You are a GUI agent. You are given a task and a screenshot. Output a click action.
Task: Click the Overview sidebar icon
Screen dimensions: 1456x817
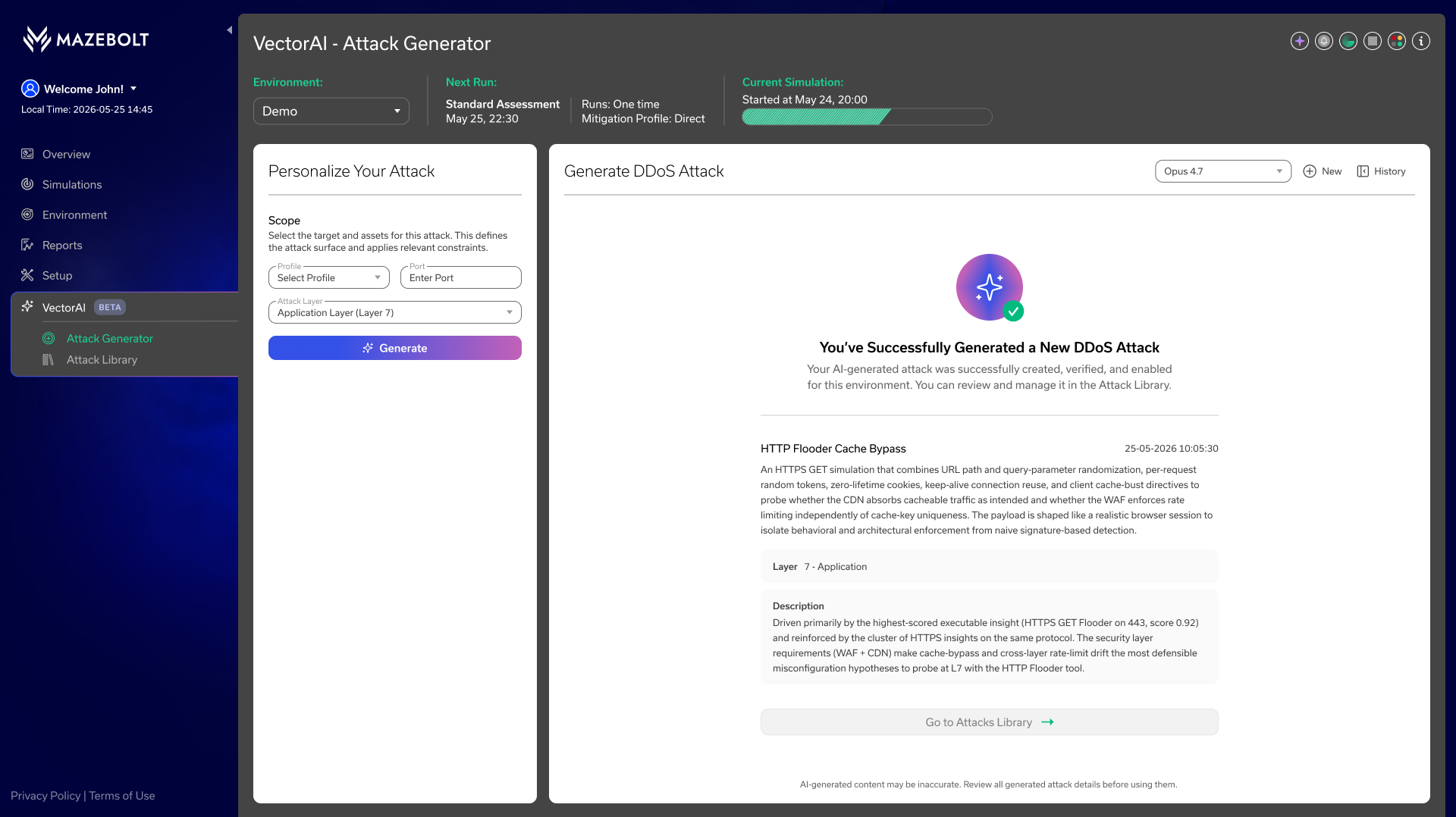27,154
